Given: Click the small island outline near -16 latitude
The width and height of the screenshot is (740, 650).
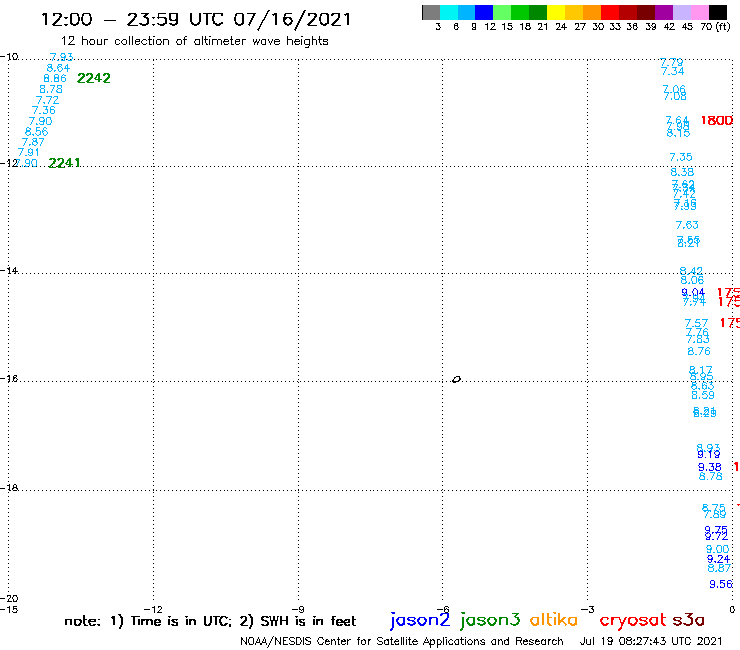Looking at the screenshot, I should pyautogui.click(x=456, y=379).
